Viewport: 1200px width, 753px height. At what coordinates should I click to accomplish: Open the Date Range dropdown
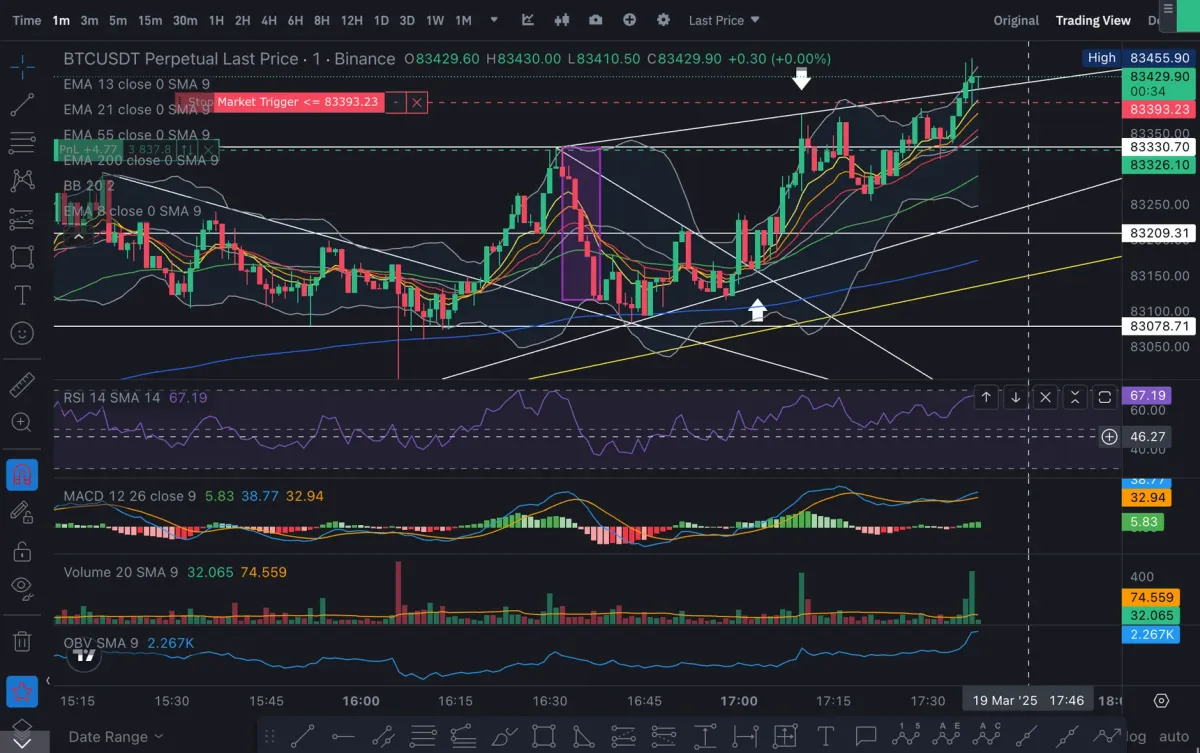[116, 737]
